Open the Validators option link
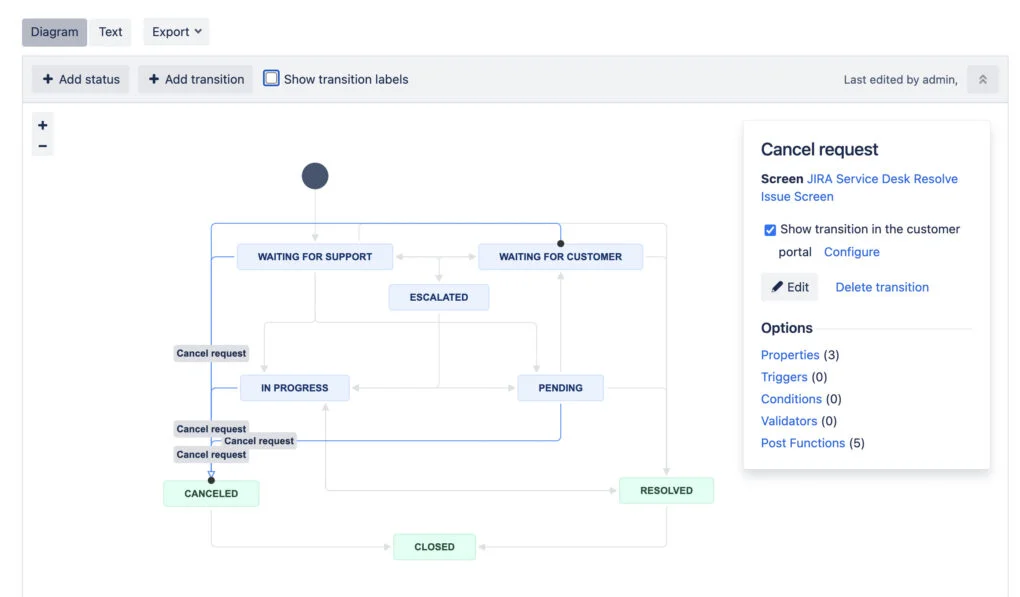The image size is (1020, 597). pyautogui.click(x=788, y=421)
